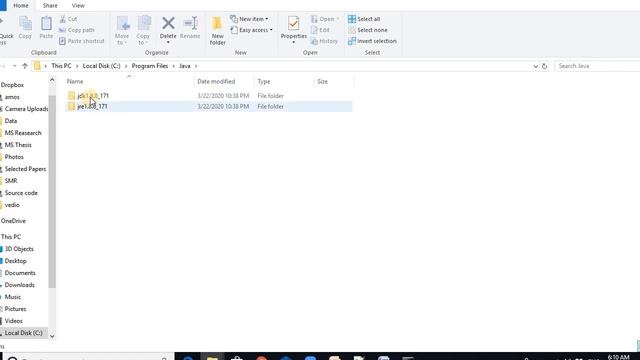Open the Move to command
Image resolution: width=640 pixels, height=360 pixels.
[x=122, y=30]
